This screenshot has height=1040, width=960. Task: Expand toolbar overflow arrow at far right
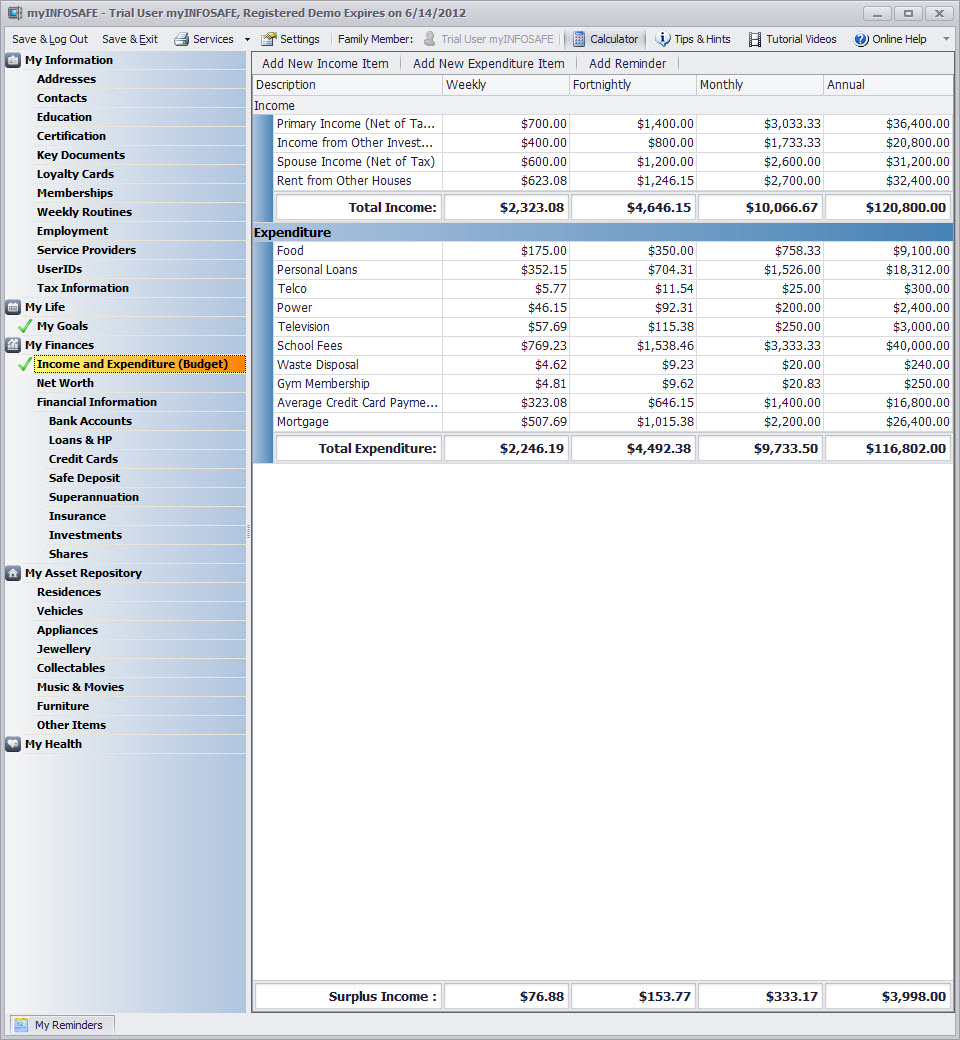946,39
